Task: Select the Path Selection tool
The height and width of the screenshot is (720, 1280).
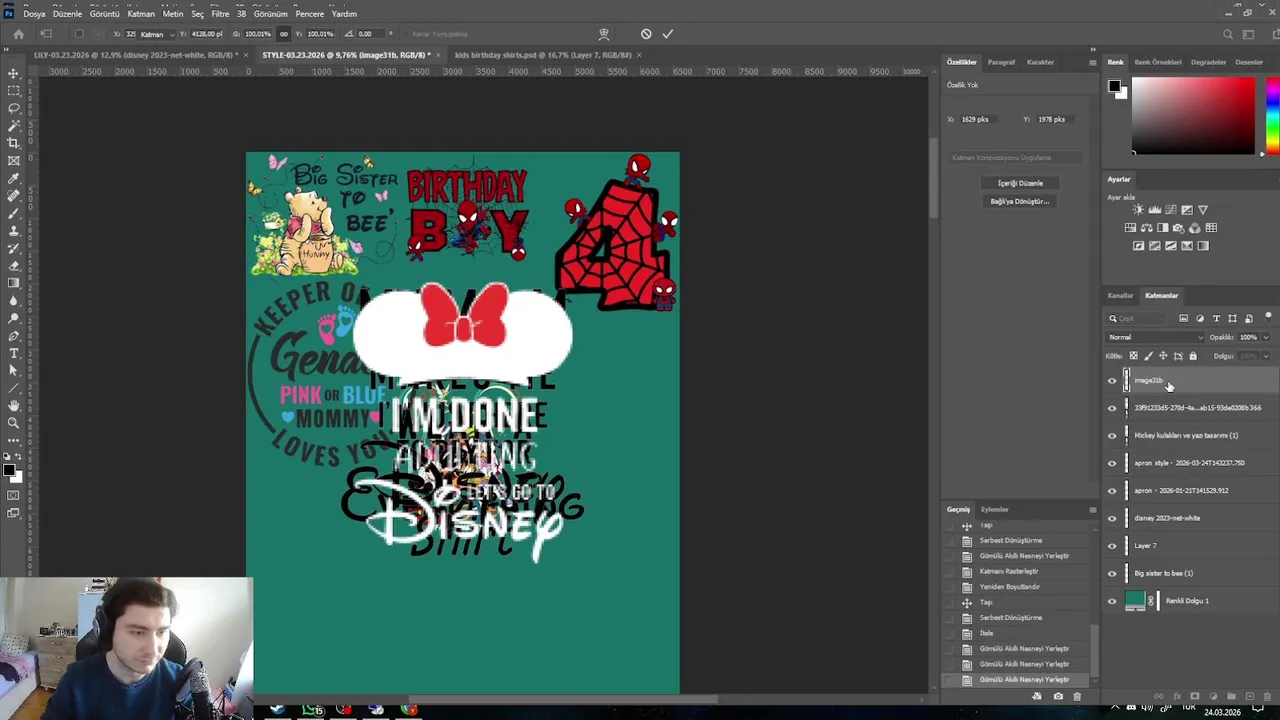Action: point(13,371)
